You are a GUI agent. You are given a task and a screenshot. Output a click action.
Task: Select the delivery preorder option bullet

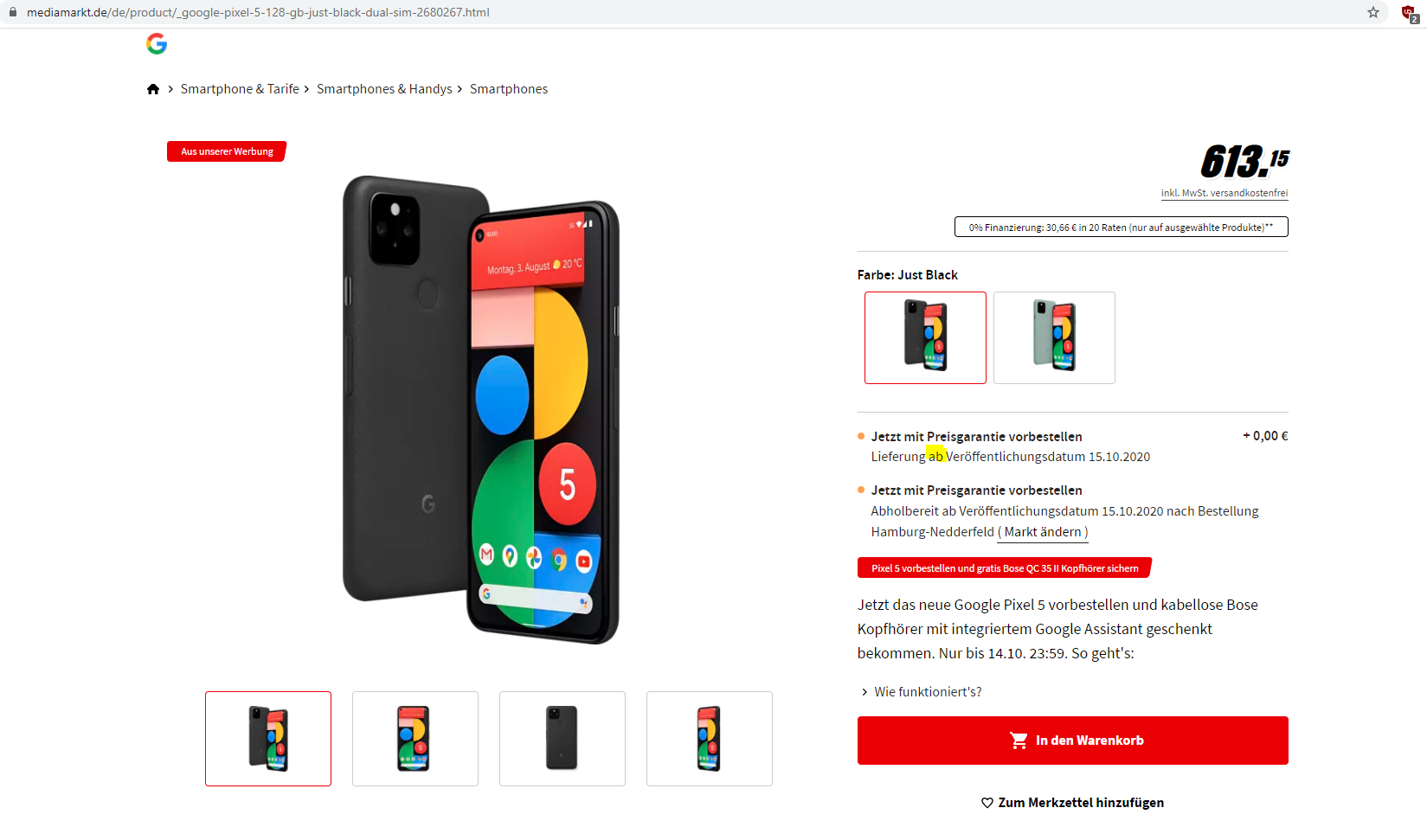tap(861, 436)
